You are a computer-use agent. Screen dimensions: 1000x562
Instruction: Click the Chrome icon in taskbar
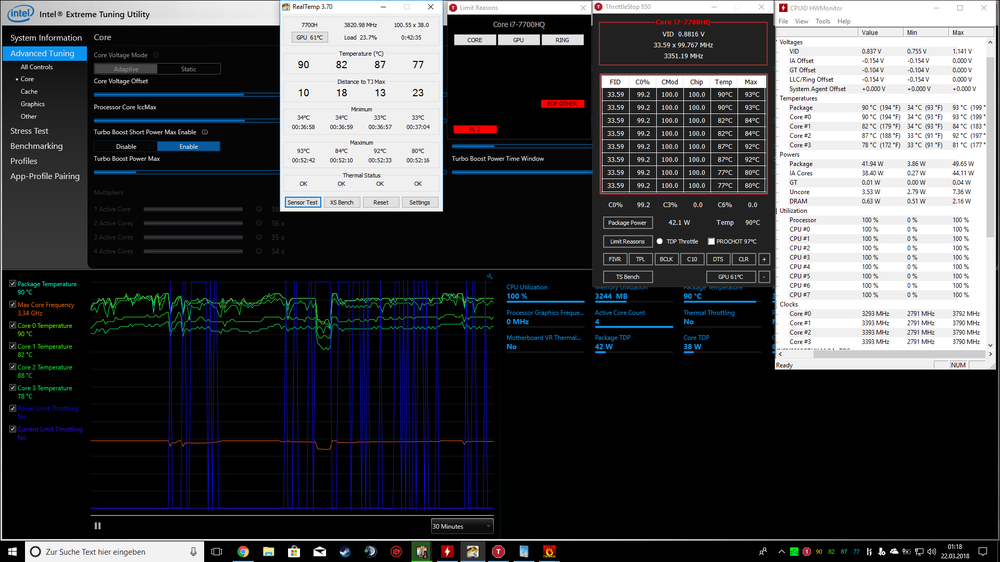point(243,551)
